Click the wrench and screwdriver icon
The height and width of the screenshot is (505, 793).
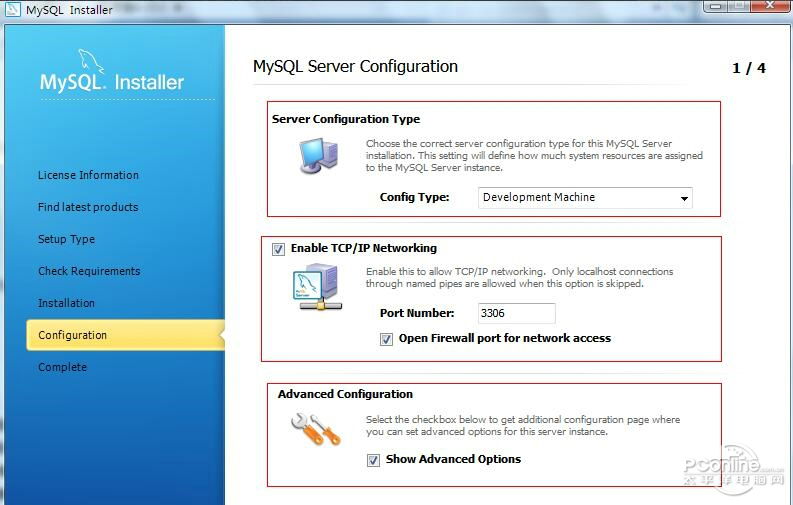coord(316,429)
